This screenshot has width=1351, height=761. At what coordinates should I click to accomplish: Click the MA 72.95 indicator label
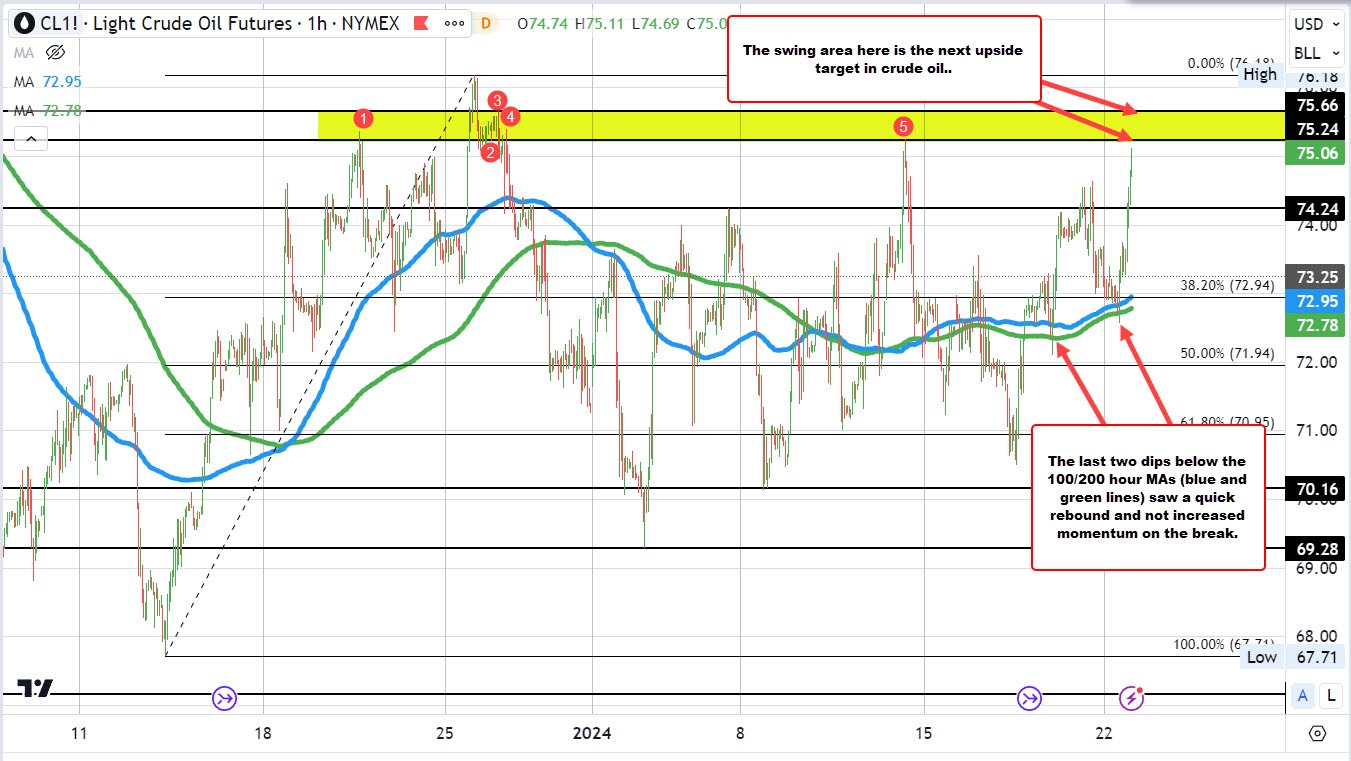(44, 81)
